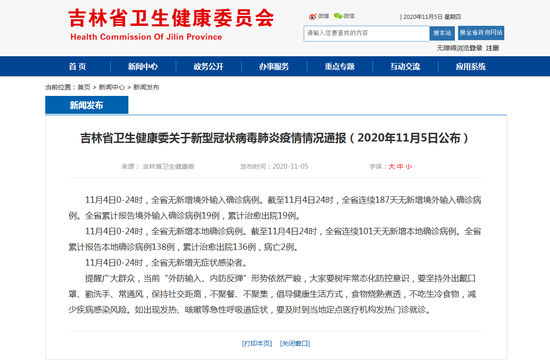Open the 新闻中心 navigation menu
This screenshot has height=361, width=550.
(x=143, y=66)
